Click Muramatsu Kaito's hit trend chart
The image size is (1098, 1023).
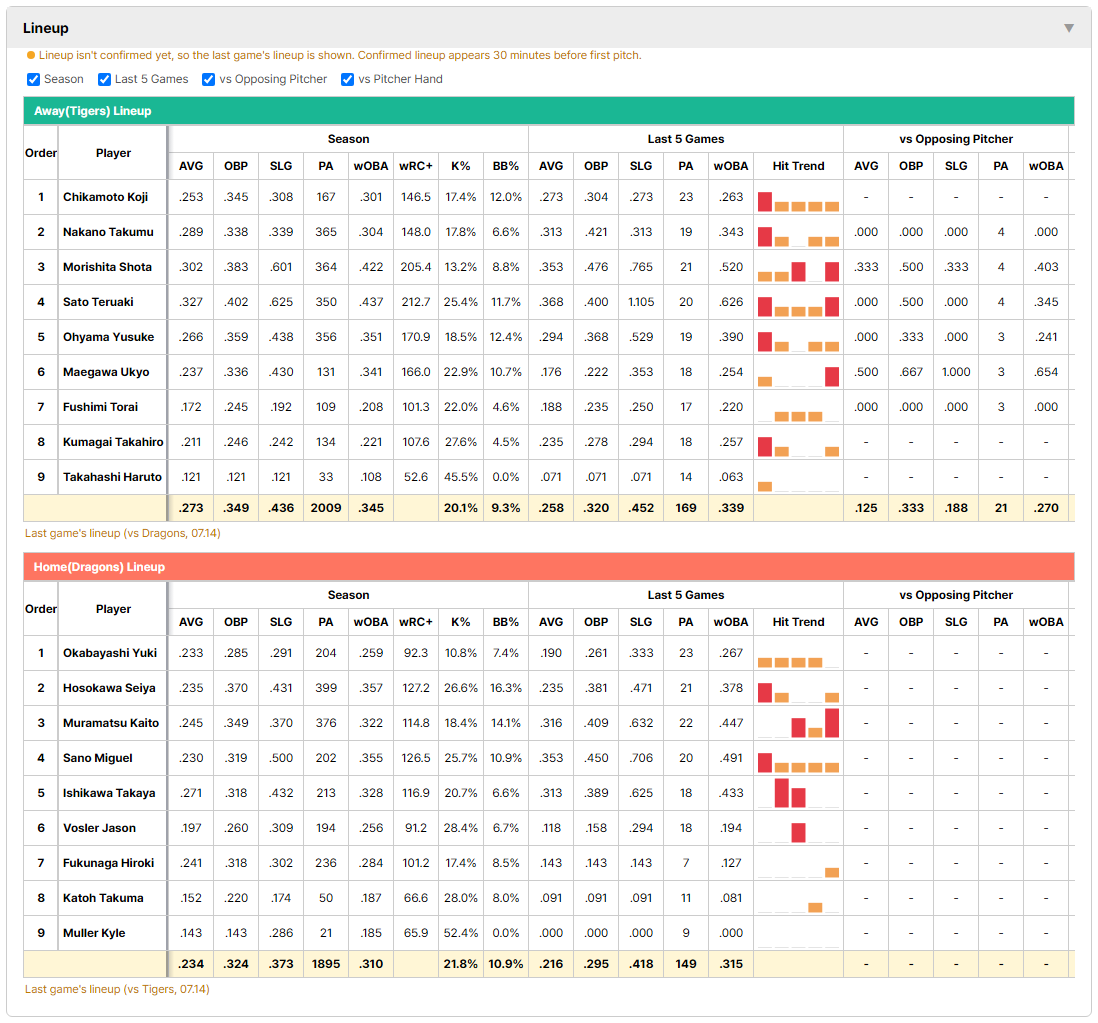click(798, 723)
